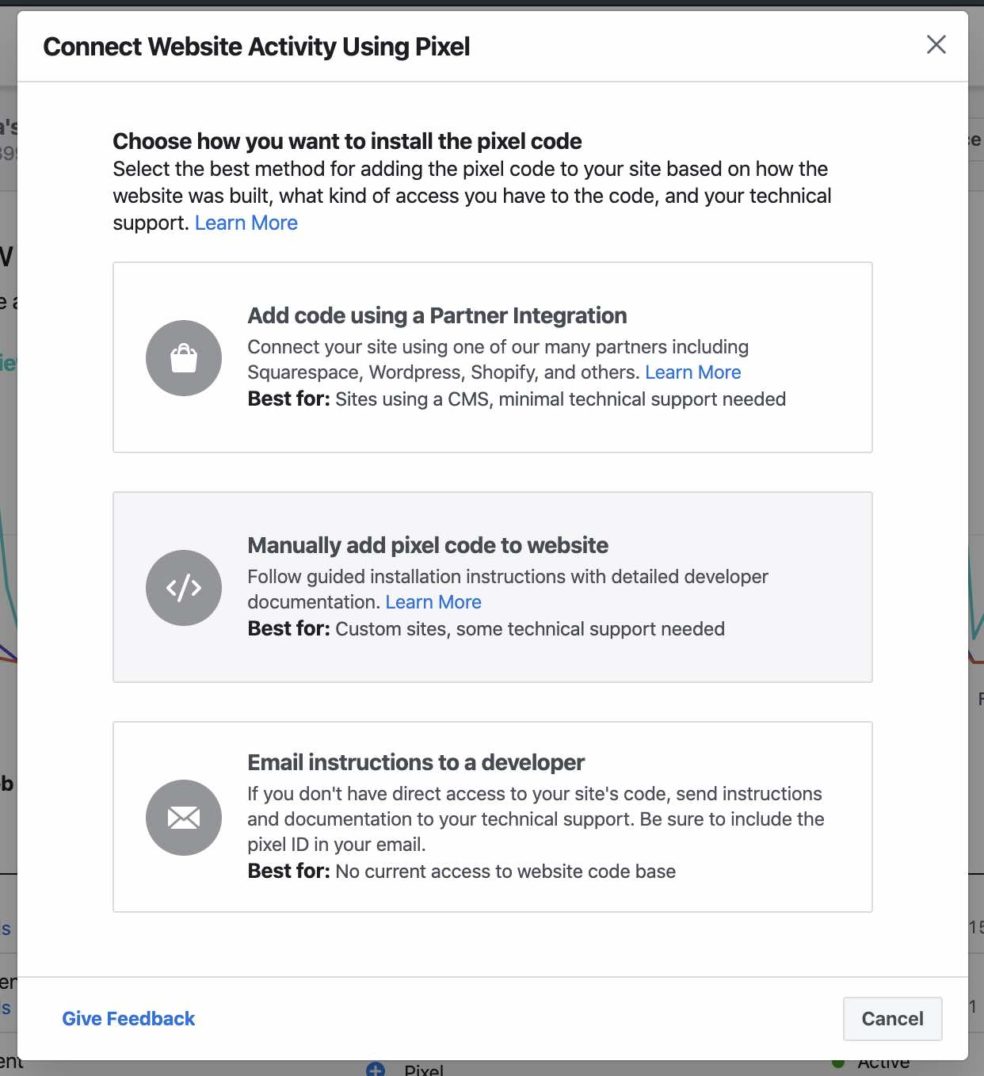Click the Active status label behind the modal
The height and width of the screenshot is (1076, 984).
[880, 1061]
